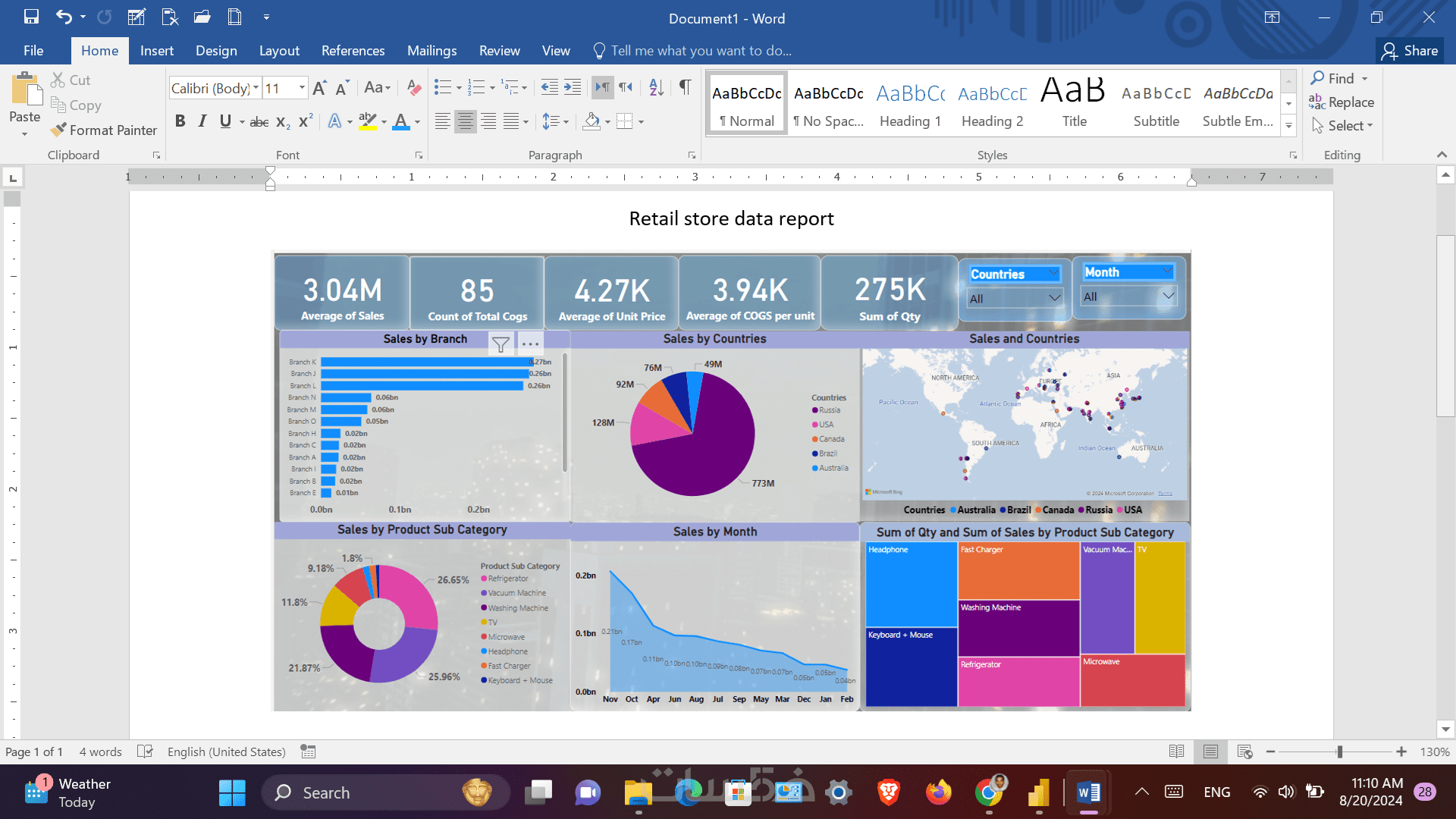1456x819 pixels.
Task: Click the Clear All Formatting eraser icon
Action: [413, 88]
